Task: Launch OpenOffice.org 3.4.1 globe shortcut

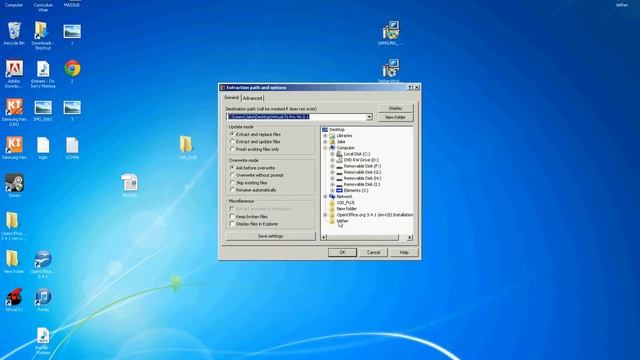Action: (42, 259)
